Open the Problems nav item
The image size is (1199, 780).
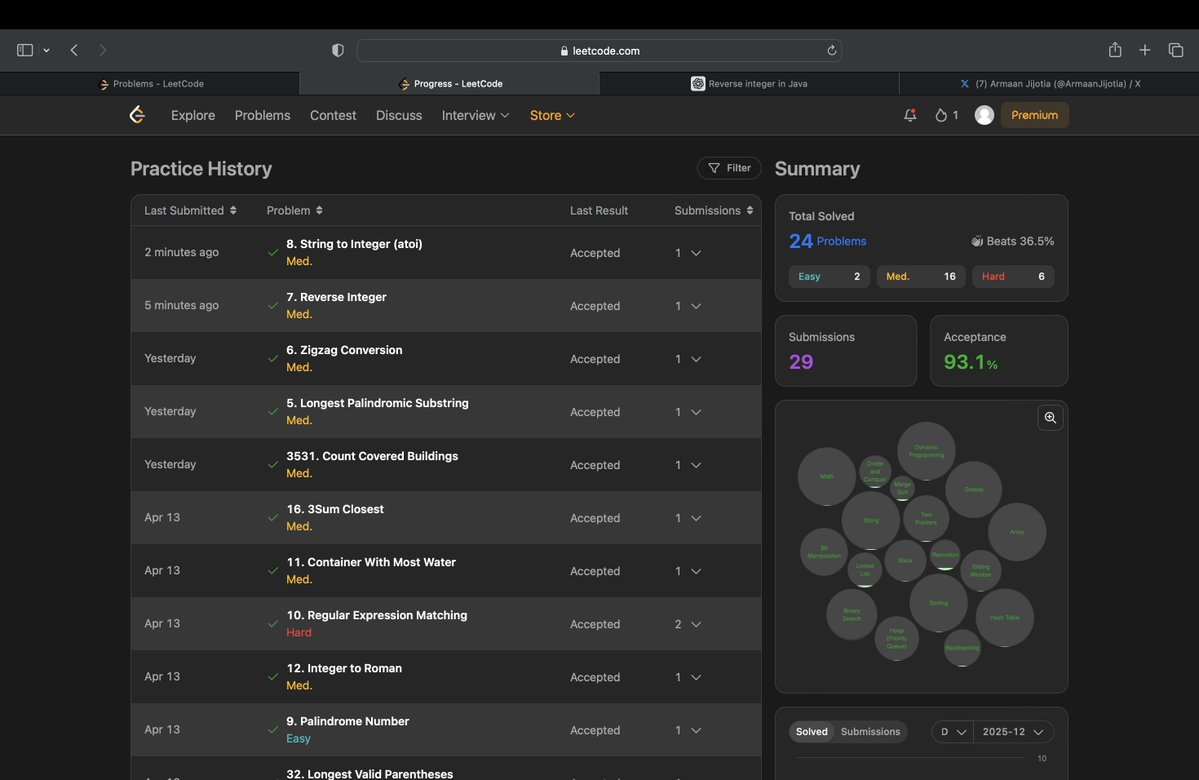[262, 115]
